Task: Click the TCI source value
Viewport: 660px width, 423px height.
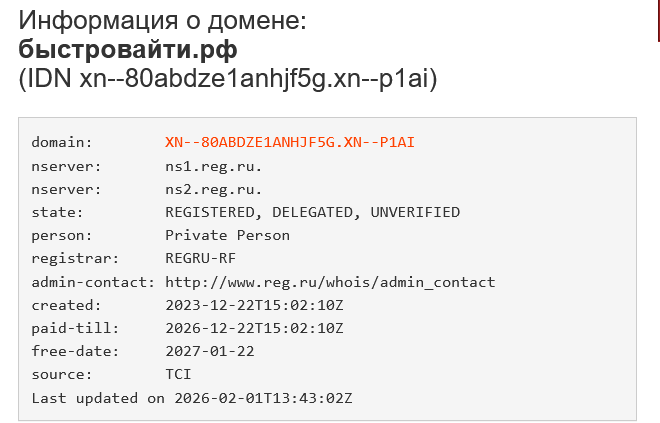Action: [x=178, y=374]
